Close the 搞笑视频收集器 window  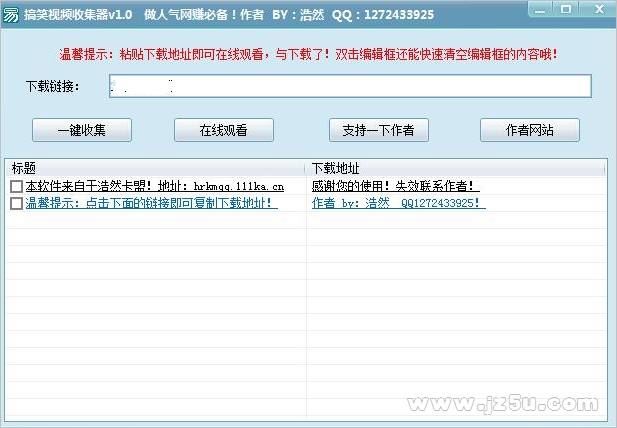point(599,9)
